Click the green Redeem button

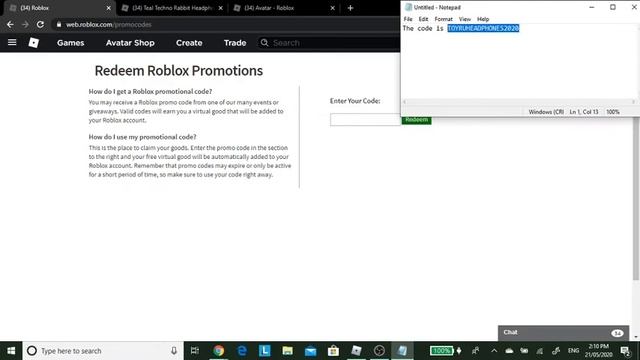(x=416, y=121)
